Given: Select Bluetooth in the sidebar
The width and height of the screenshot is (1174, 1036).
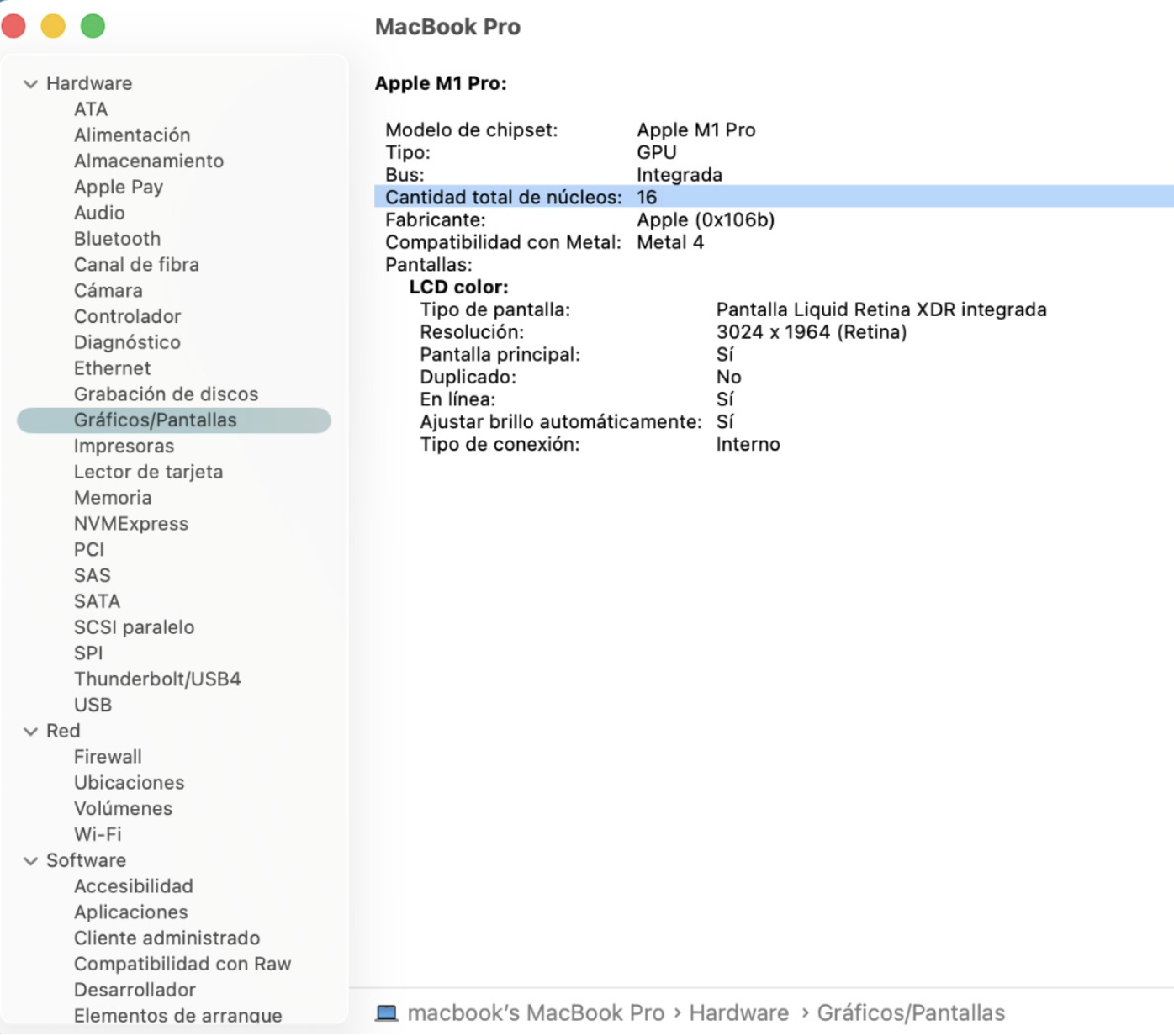Looking at the screenshot, I should click(117, 239).
